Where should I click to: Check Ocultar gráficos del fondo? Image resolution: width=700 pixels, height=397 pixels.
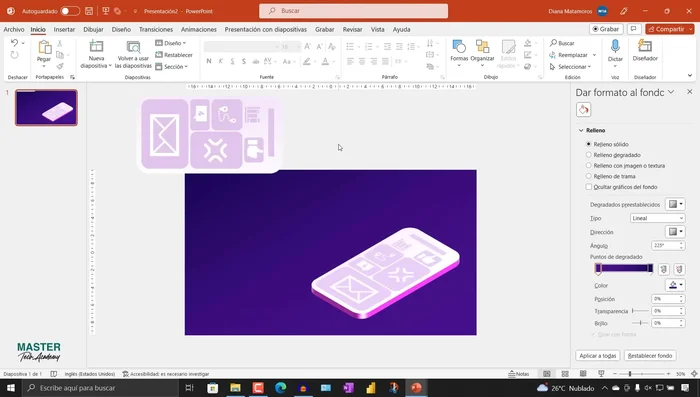[589, 187]
